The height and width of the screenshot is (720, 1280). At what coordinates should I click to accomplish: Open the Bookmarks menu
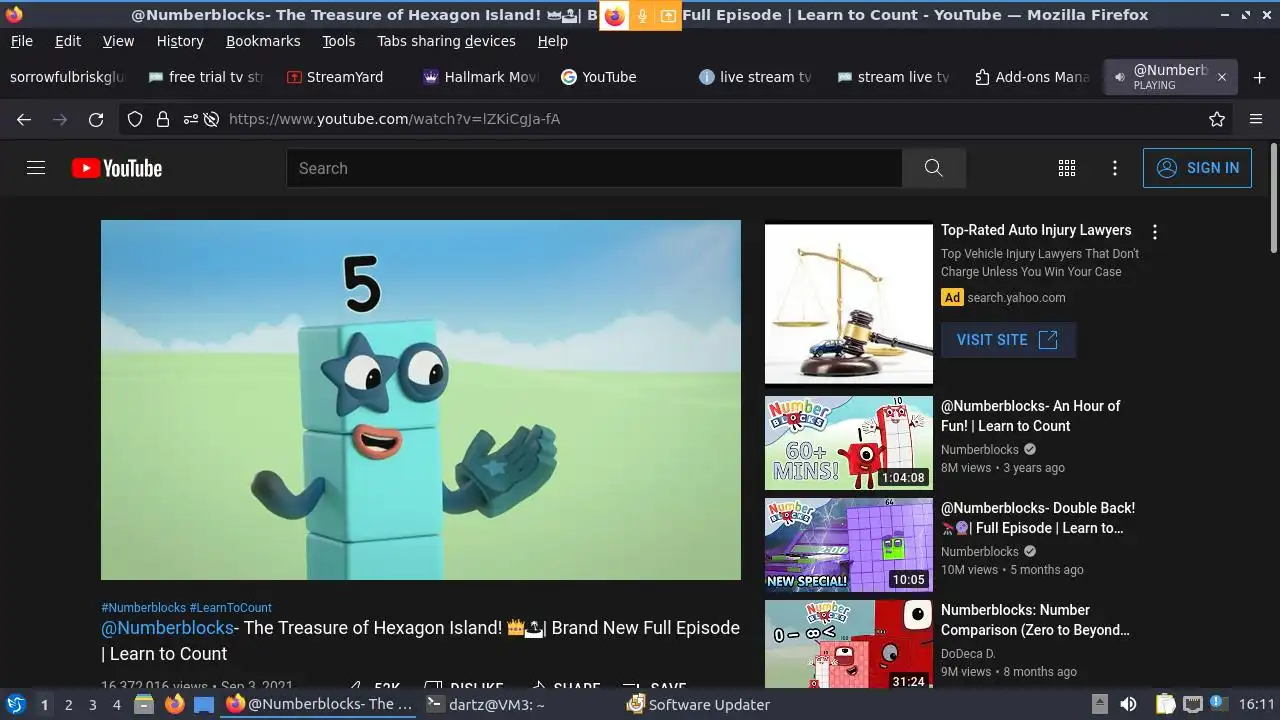point(263,41)
